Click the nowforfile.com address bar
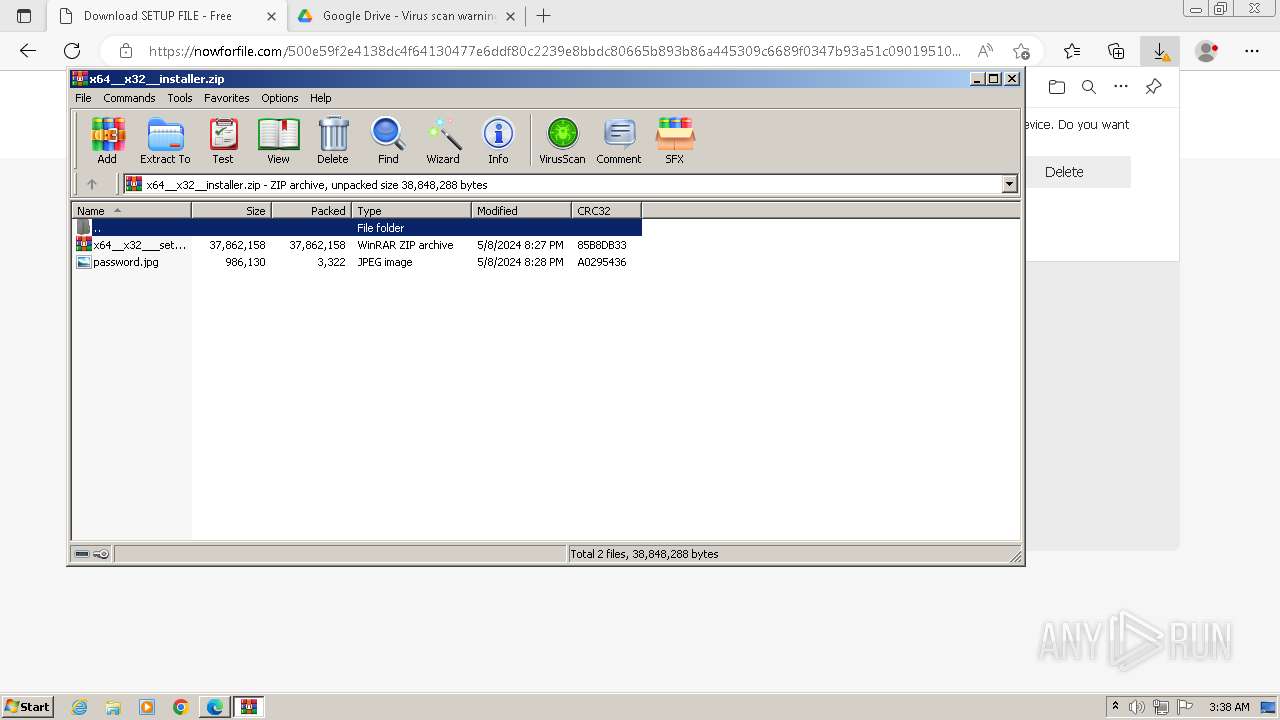Viewport: 1280px width, 720px height. (x=555, y=51)
